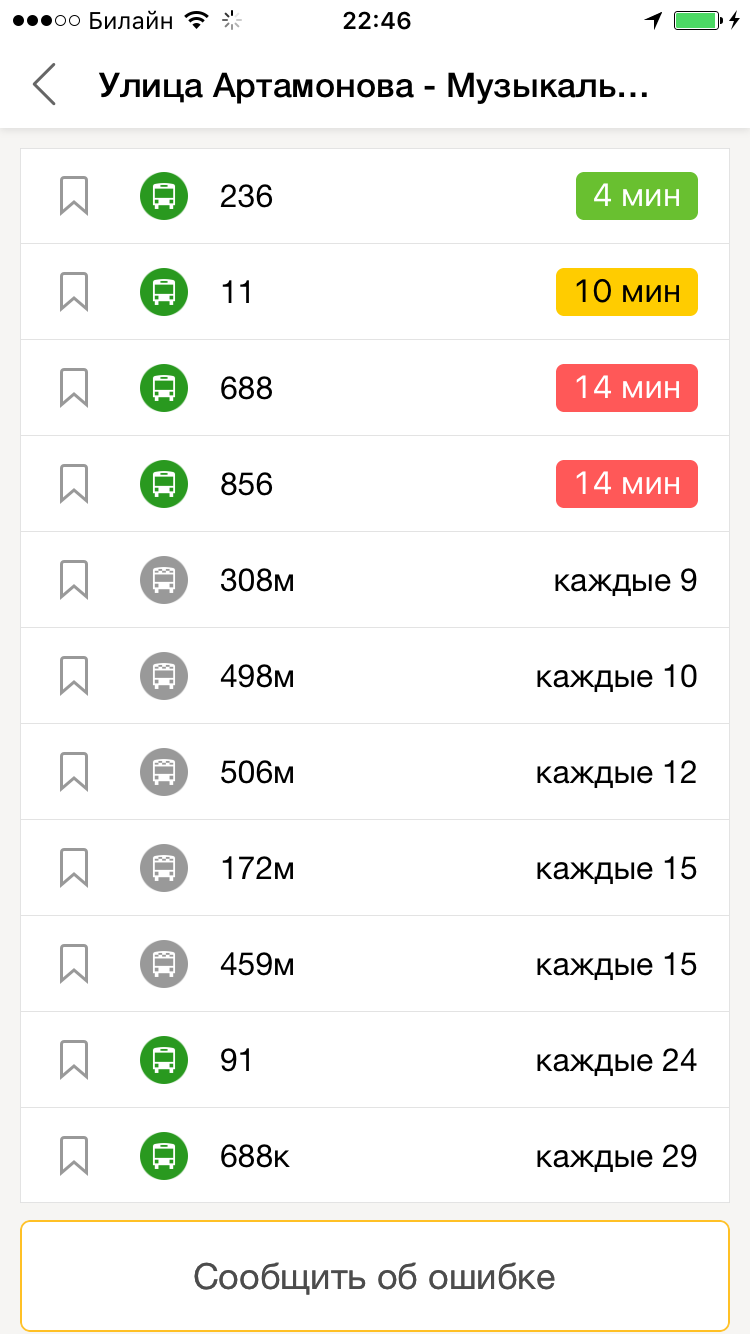The width and height of the screenshot is (750, 1334).
Task: Tap the green bus icon for route 688к
Action: tap(164, 1156)
